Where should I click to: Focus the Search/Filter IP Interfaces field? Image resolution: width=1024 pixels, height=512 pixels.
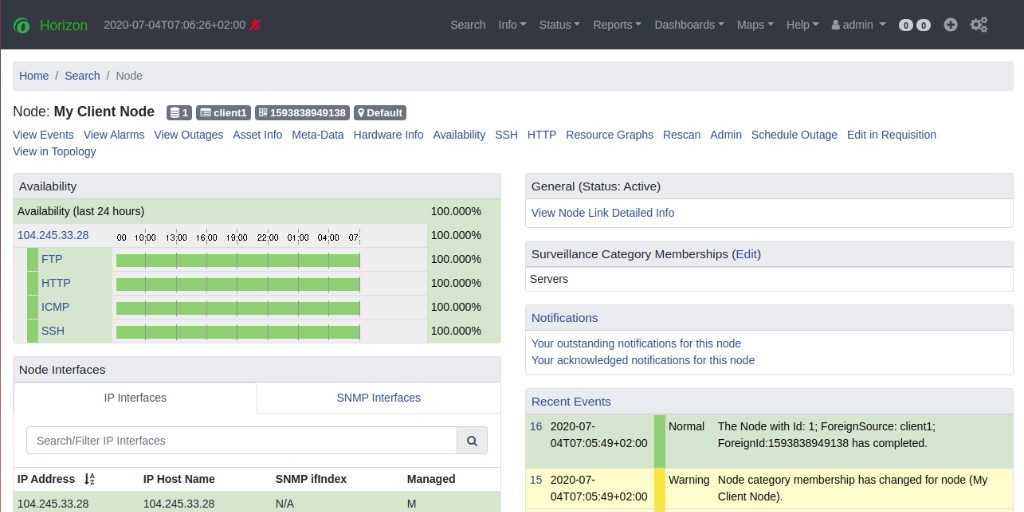pos(242,441)
